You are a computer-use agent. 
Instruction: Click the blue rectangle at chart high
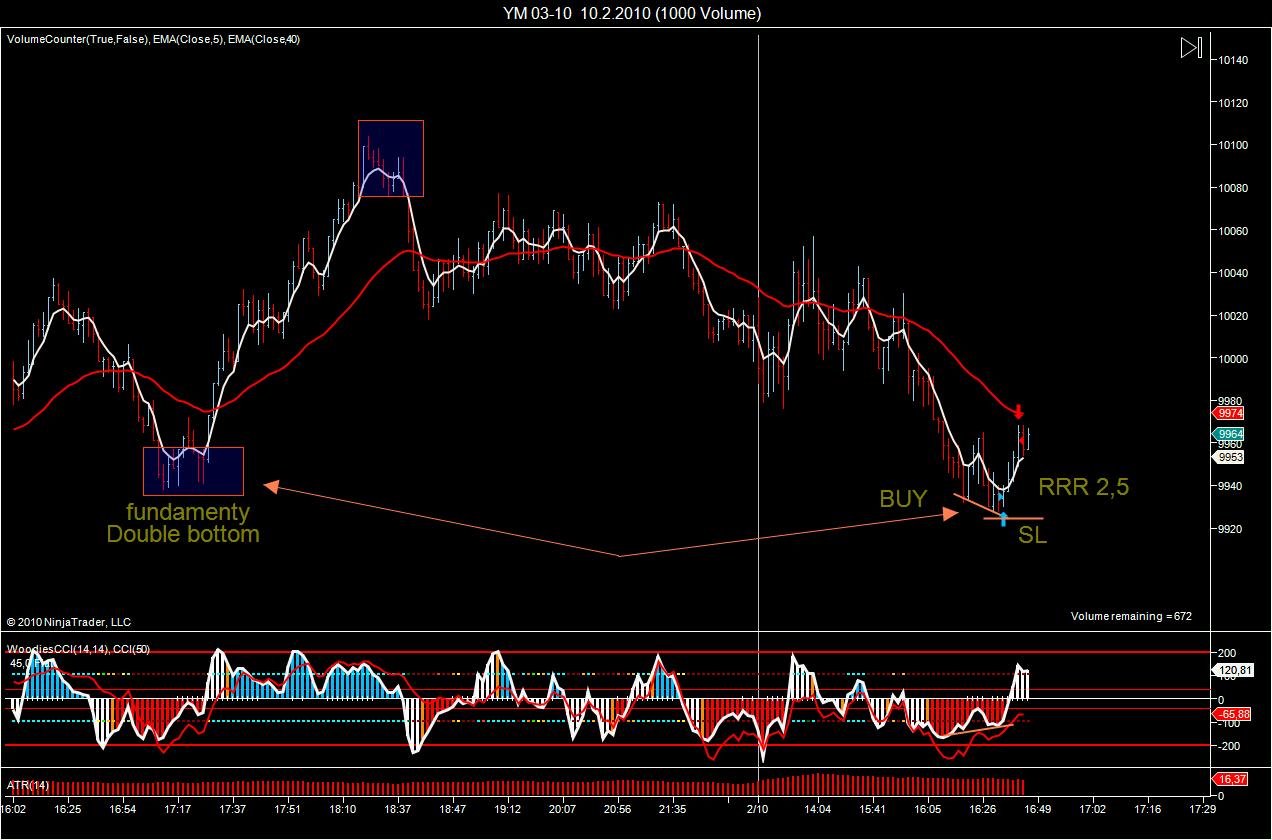click(x=391, y=158)
